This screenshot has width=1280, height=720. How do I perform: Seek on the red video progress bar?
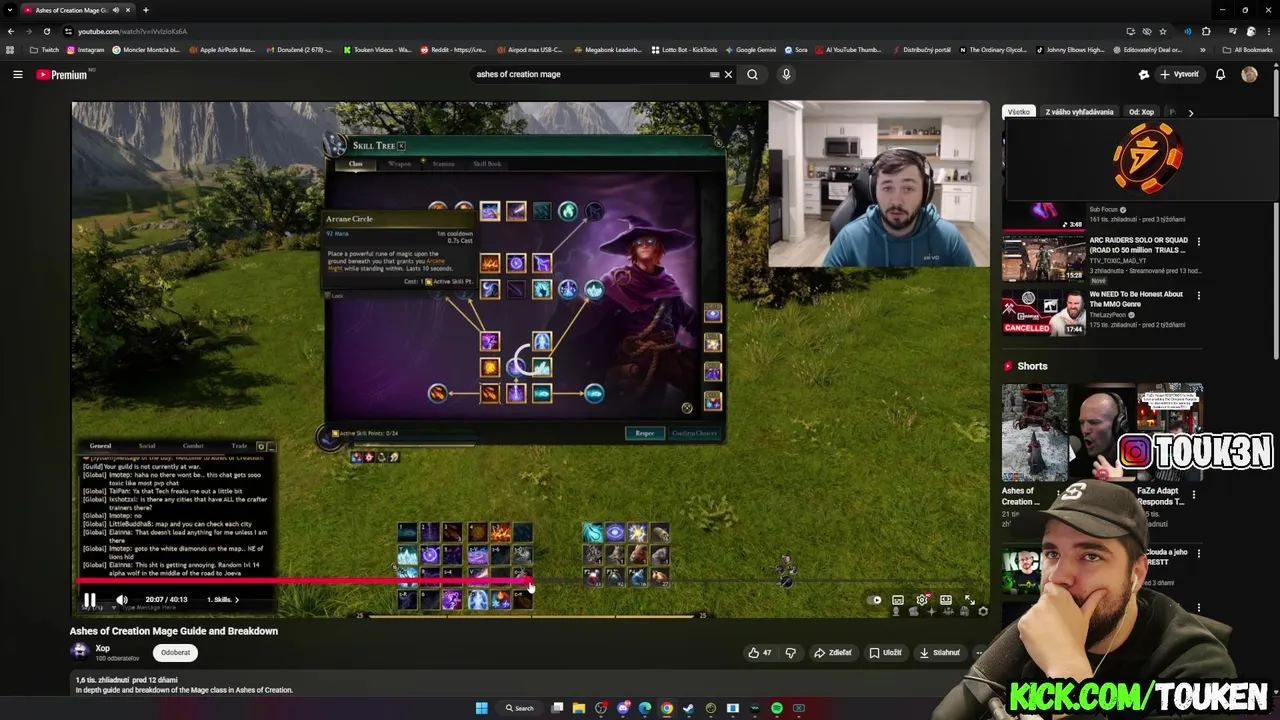[532, 581]
